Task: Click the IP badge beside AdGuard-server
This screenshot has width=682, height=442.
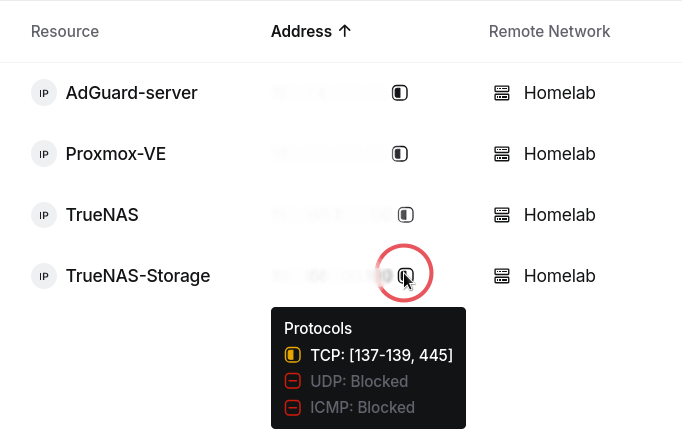Action: coord(44,93)
